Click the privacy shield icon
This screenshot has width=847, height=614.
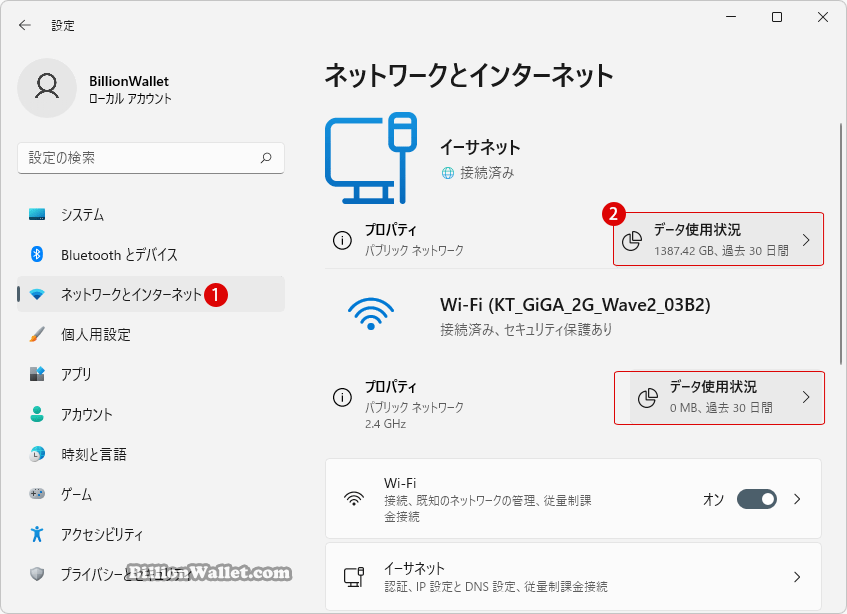point(37,573)
